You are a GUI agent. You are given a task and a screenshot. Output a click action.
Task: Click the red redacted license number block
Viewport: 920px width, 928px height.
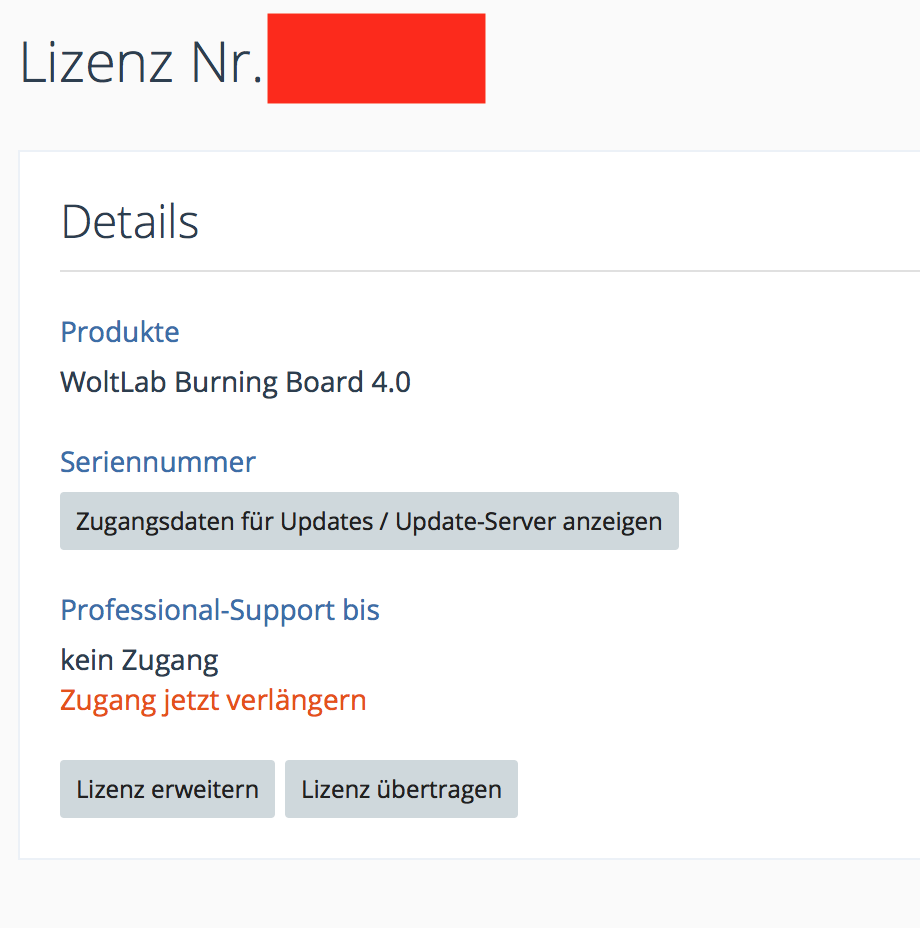coord(376,58)
